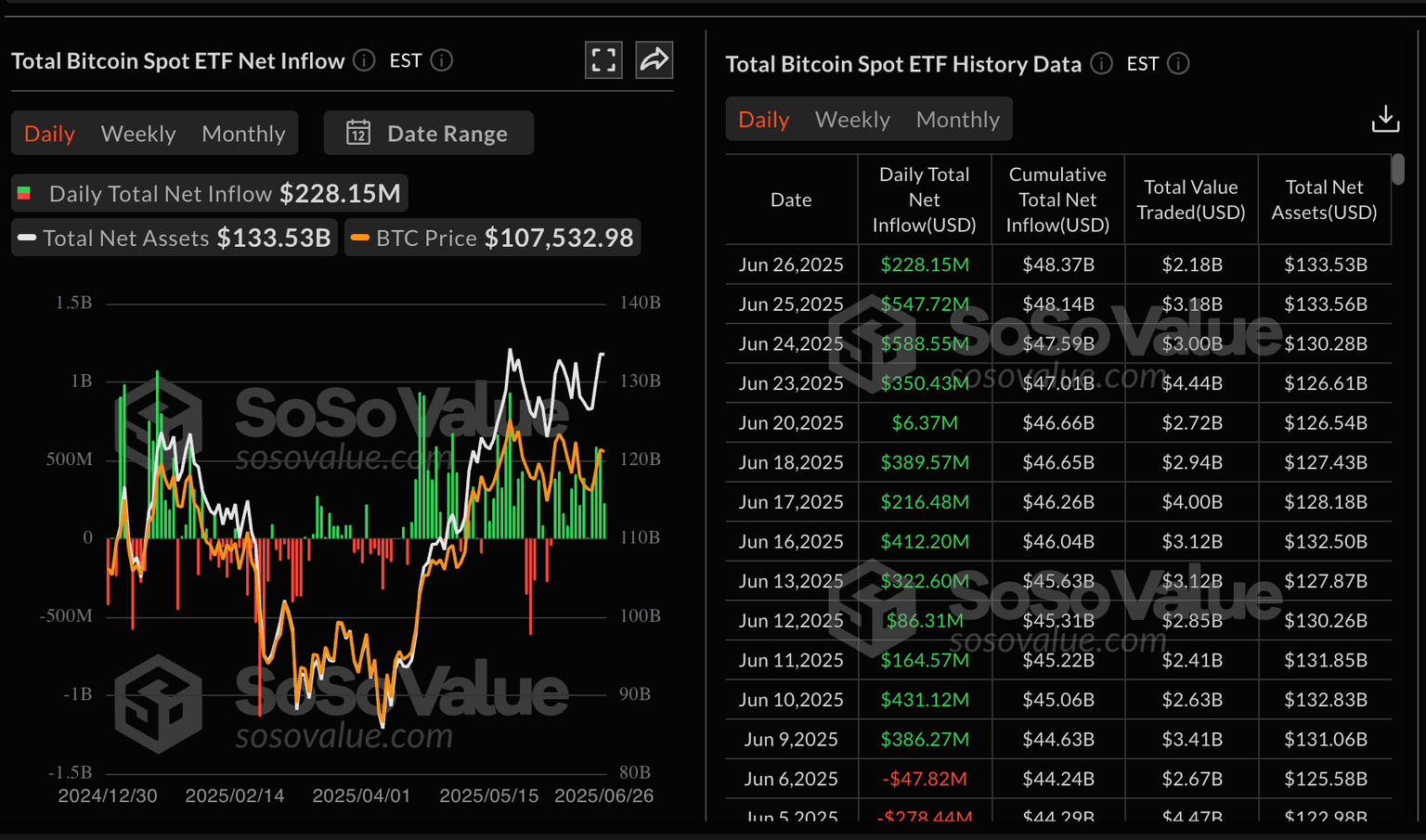Click the download history data icon

point(1385,119)
